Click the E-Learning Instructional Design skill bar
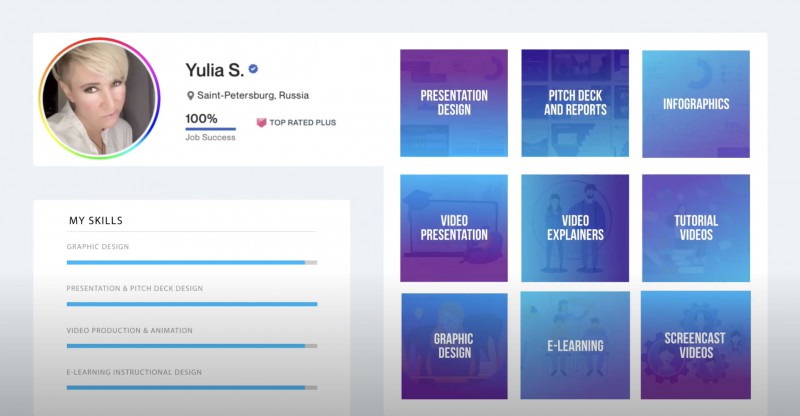Viewport: 800px width, 416px height. (191, 387)
